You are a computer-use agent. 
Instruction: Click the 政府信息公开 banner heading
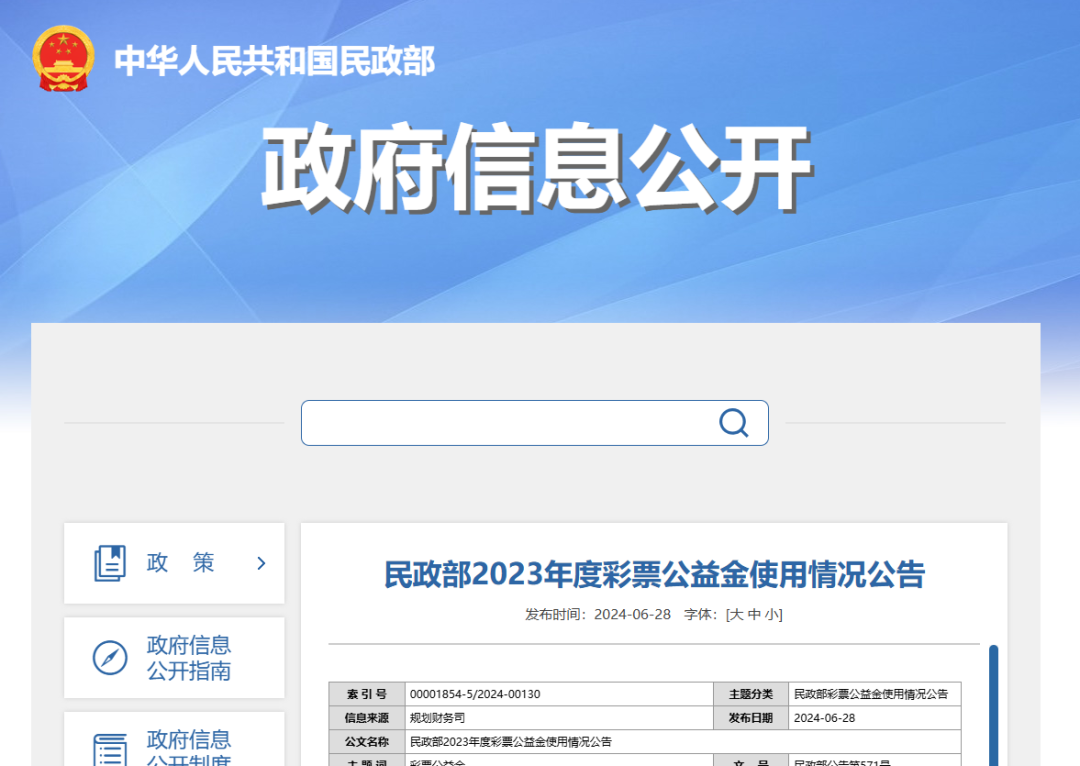coord(540,163)
